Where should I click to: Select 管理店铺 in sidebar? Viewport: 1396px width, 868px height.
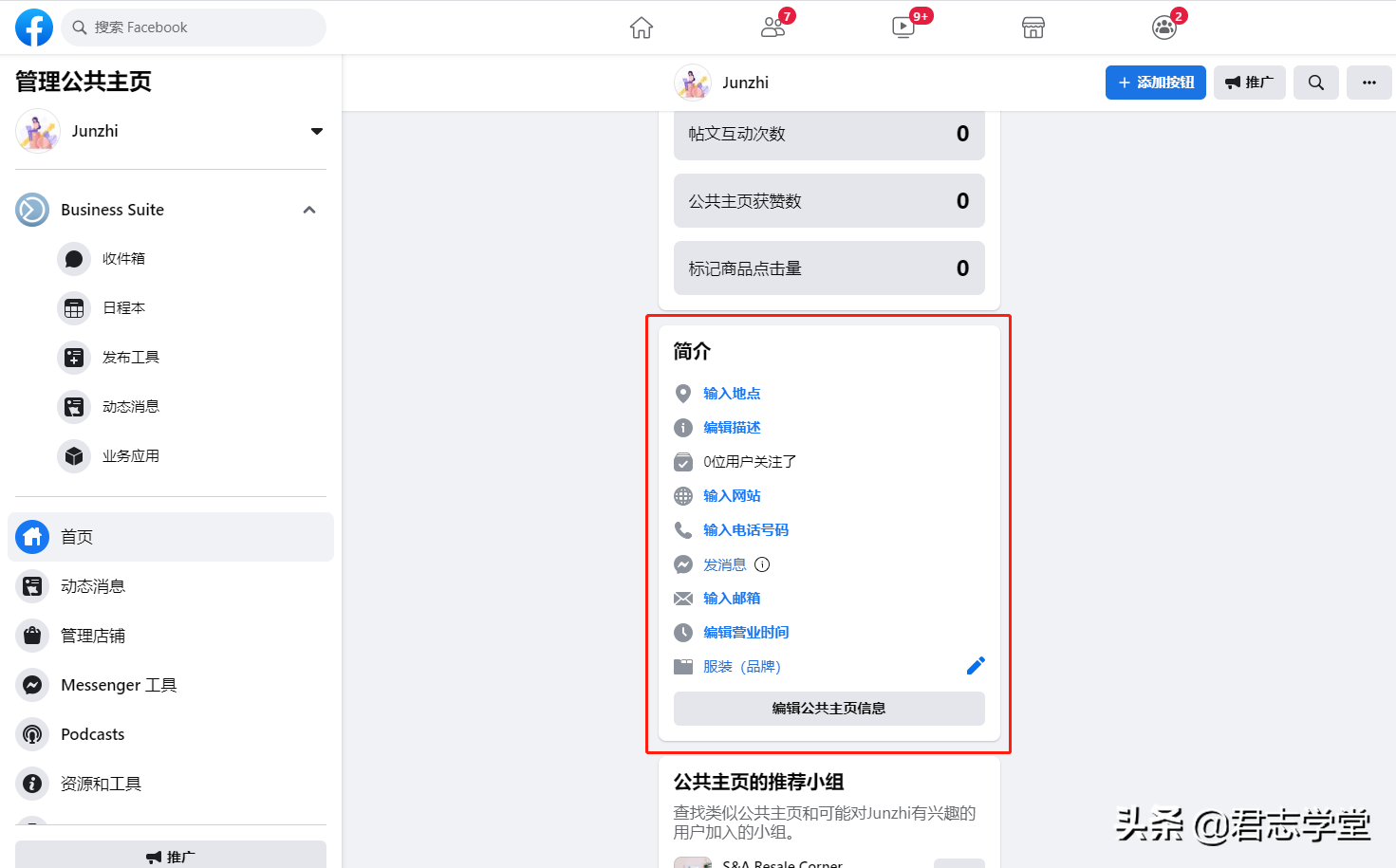[171, 636]
